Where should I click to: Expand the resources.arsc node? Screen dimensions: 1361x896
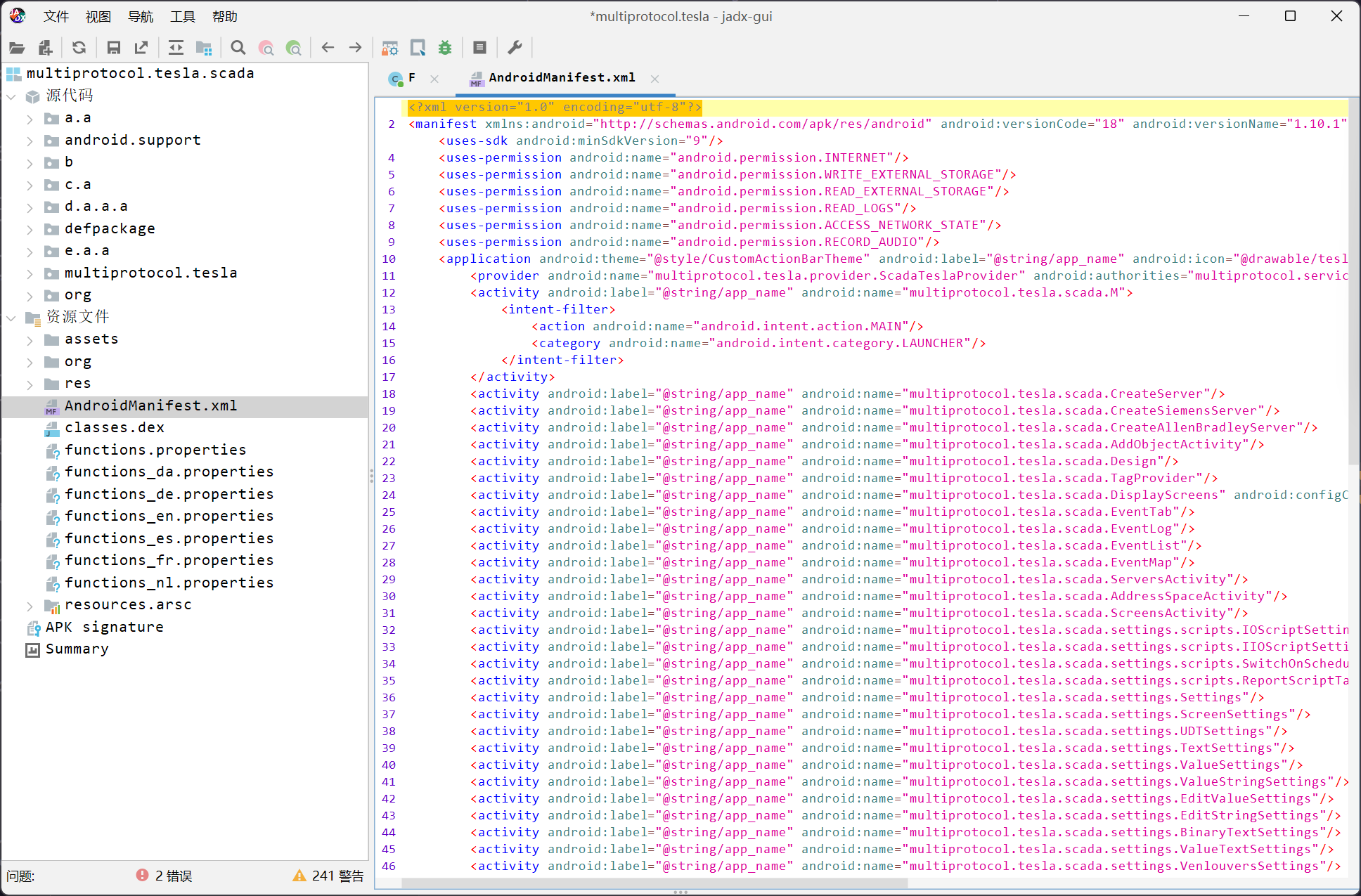pyautogui.click(x=30, y=606)
